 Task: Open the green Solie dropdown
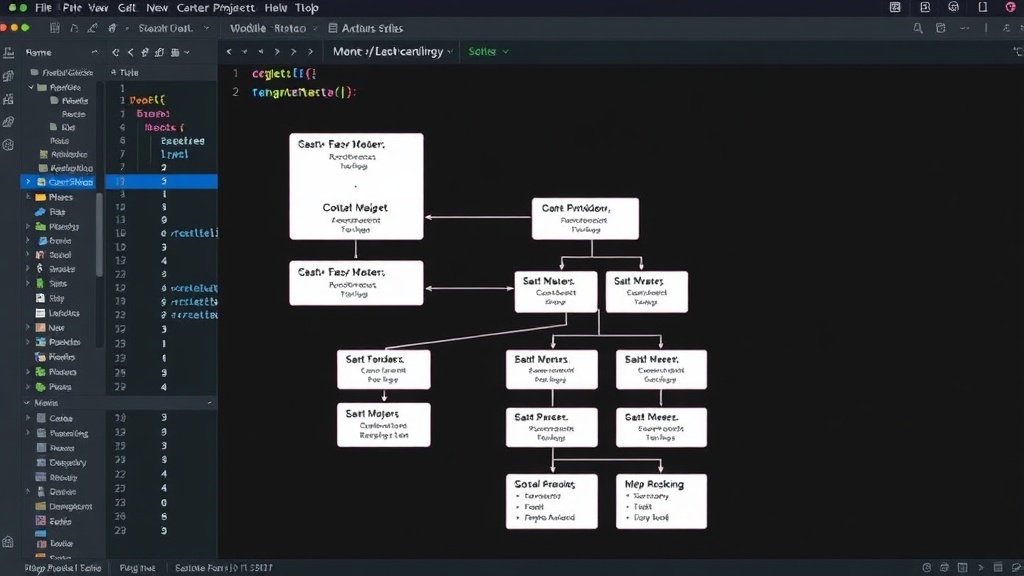click(x=488, y=52)
